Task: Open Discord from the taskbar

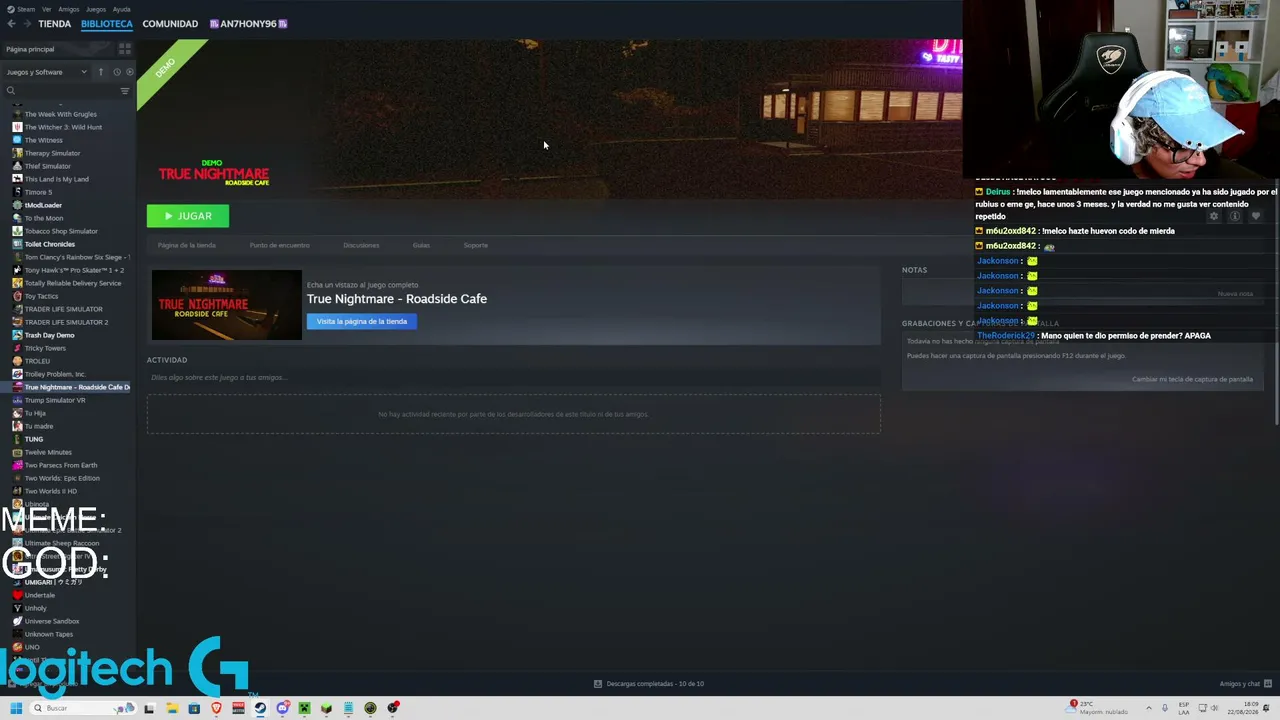Action: click(282, 708)
